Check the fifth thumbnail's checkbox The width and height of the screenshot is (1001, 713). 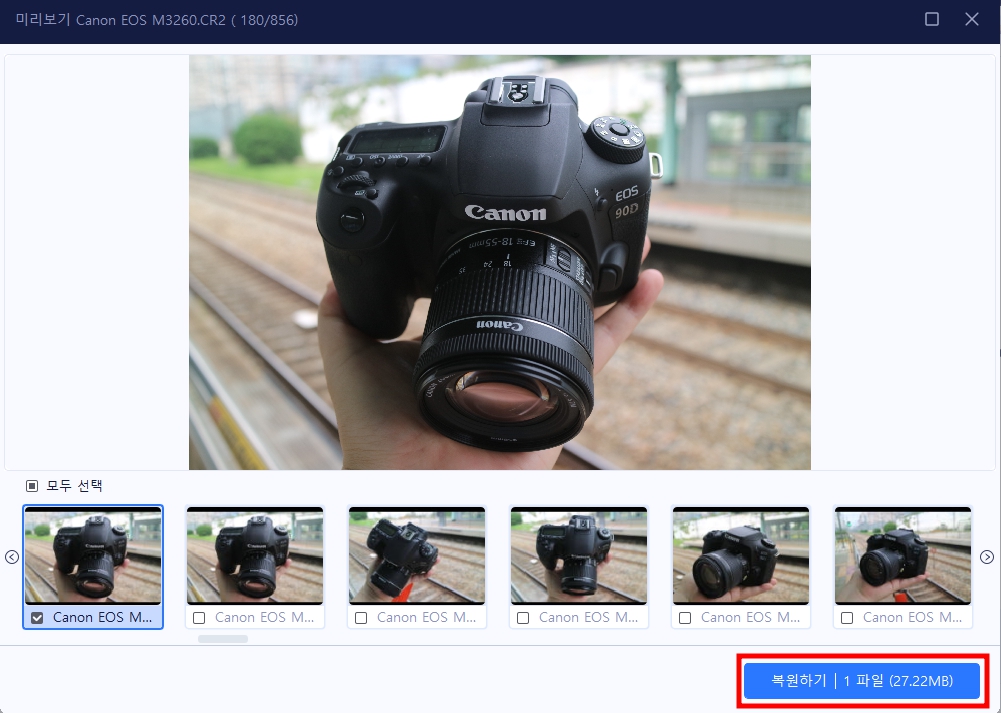pos(686,618)
